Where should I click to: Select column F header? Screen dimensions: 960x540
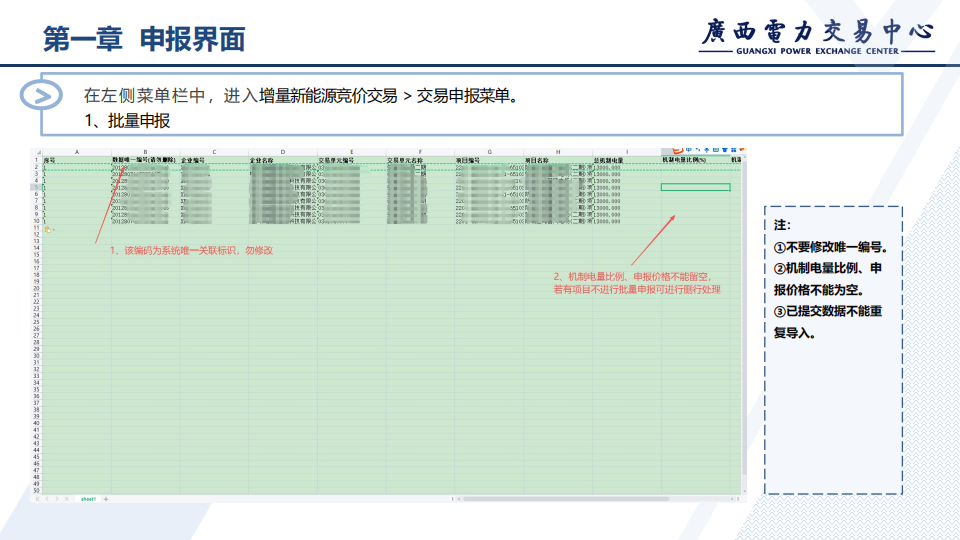coord(420,152)
